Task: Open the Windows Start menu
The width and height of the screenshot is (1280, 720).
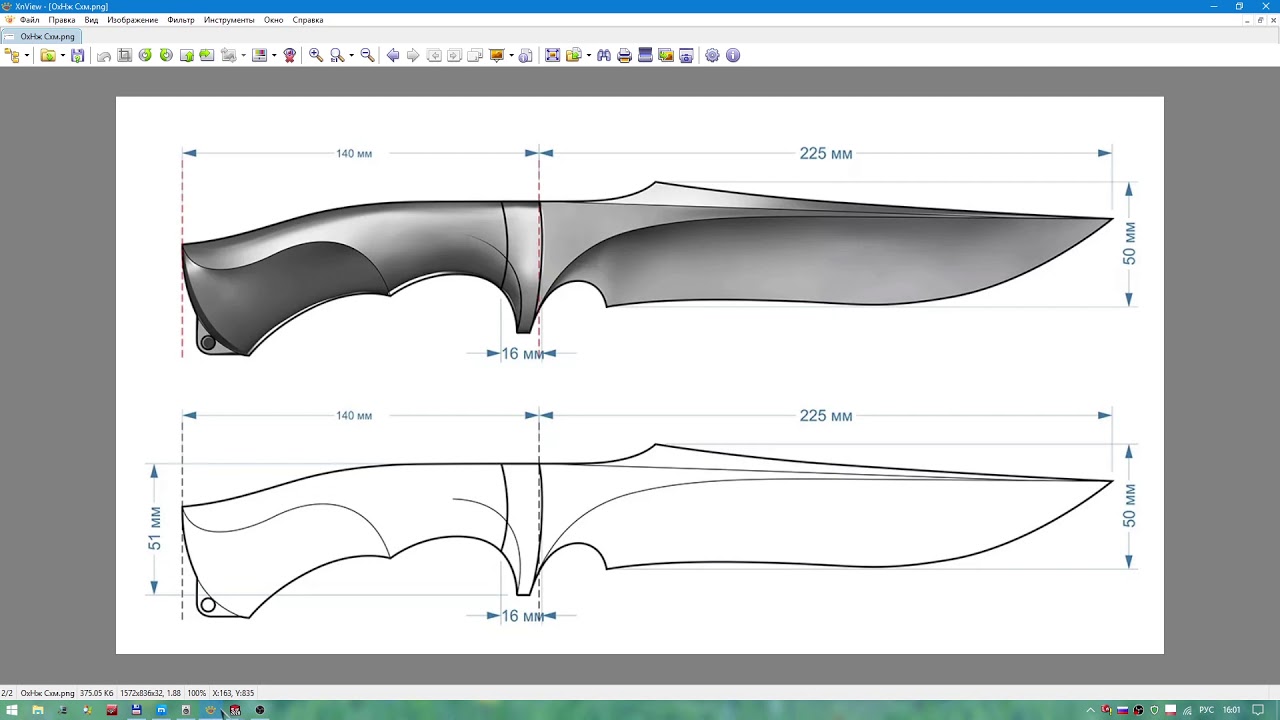Action: click(12, 710)
